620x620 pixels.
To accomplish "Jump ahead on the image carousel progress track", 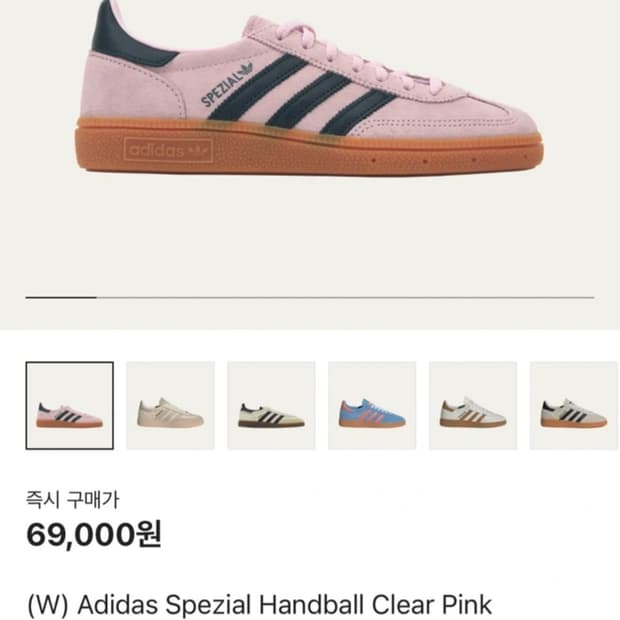I will click(345, 297).
